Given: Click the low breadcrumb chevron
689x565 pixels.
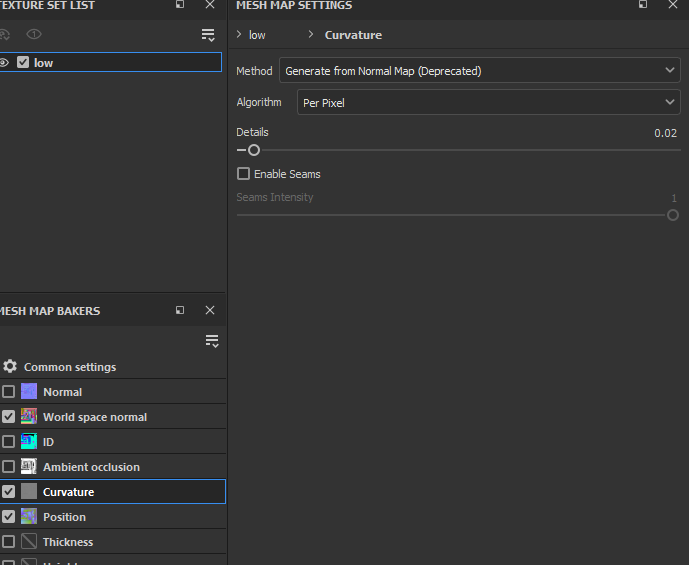Looking at the screenshot, I should pos(239,35).
